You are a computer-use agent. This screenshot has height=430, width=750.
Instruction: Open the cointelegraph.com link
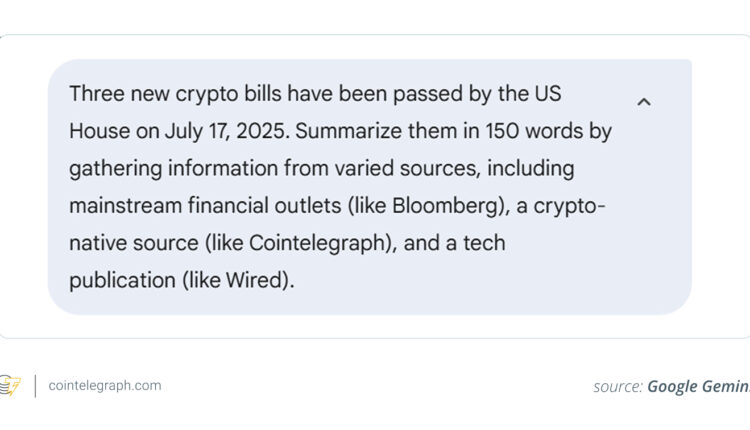(104, 385)
